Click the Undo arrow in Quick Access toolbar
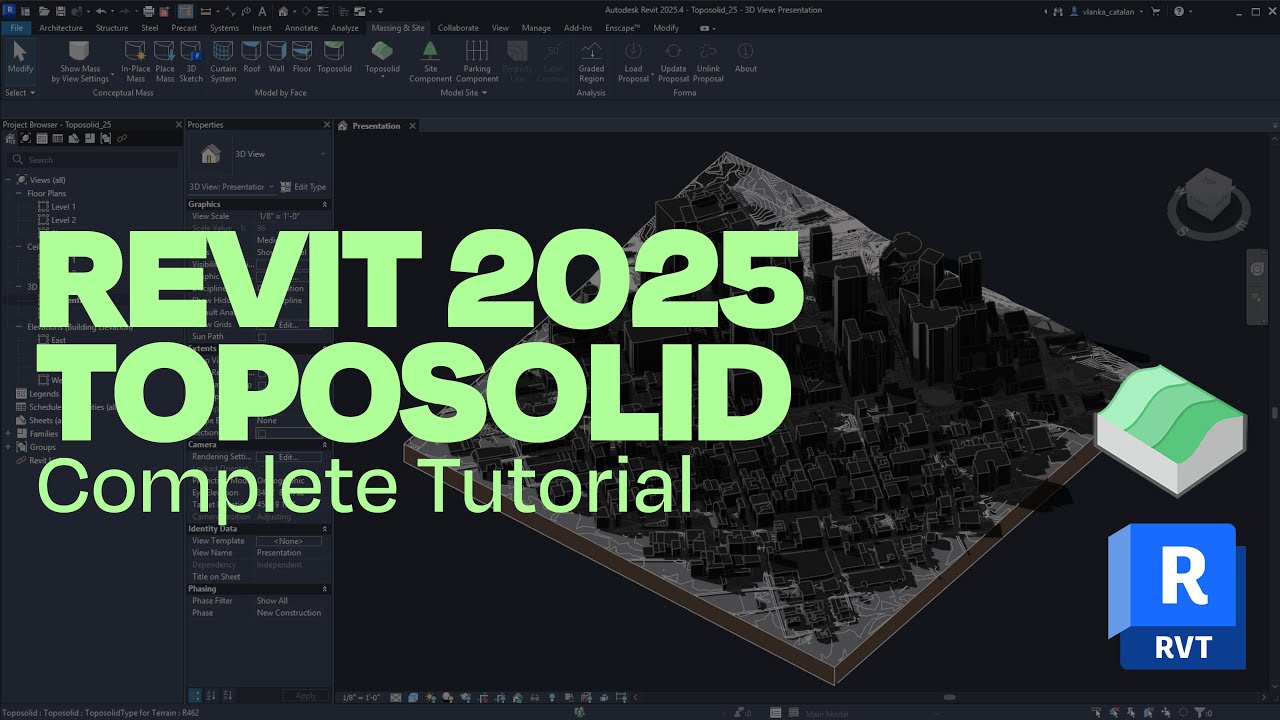The height and width of the screenshot is (720, 1280). 100,10
